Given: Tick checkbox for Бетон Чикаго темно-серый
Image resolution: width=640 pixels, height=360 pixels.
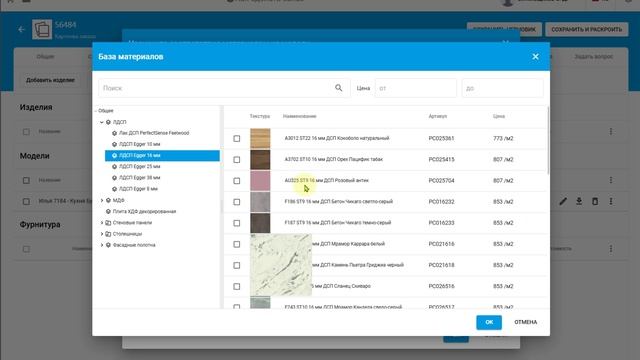Looking at the screenshot, I should (x=237, y=223).
